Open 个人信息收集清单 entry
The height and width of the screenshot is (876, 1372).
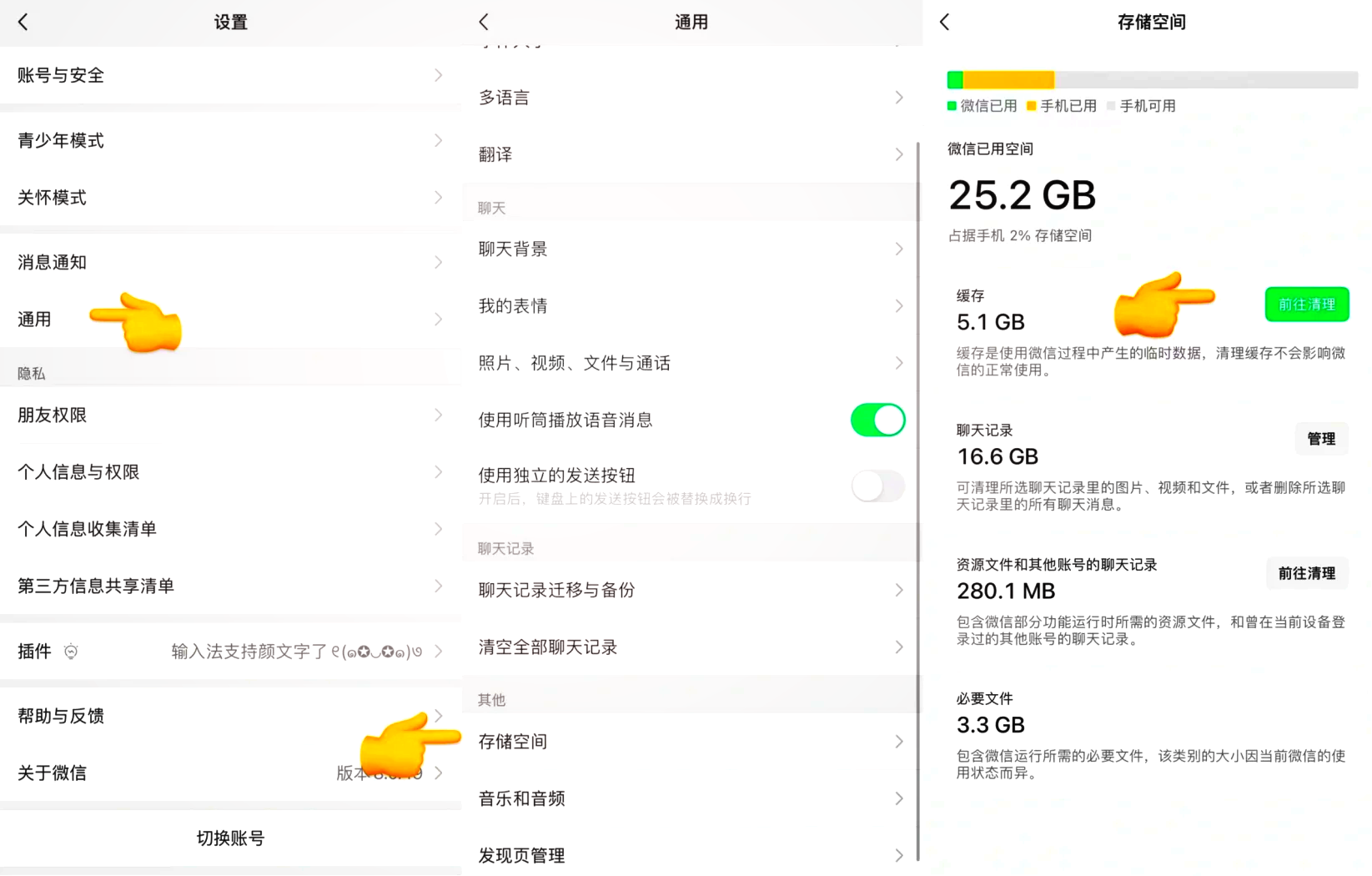(230, 529)
